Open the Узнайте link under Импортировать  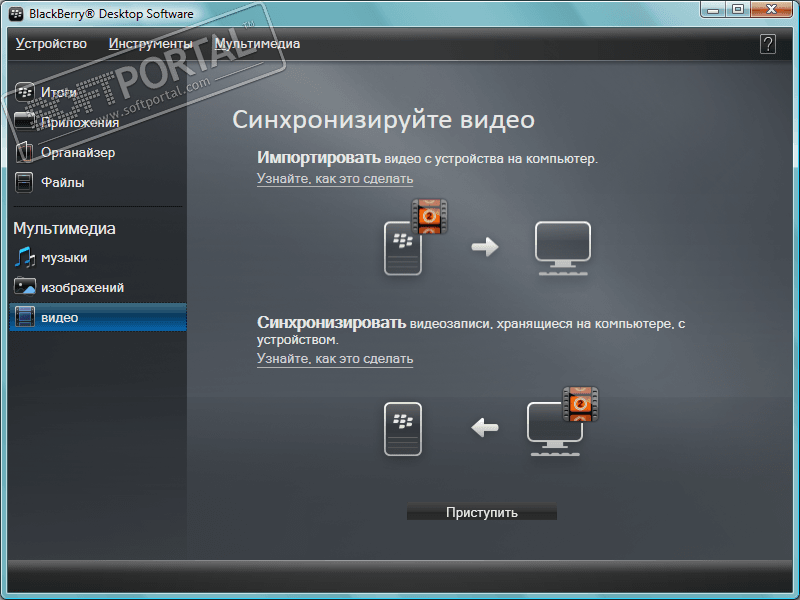click(335, 179)
